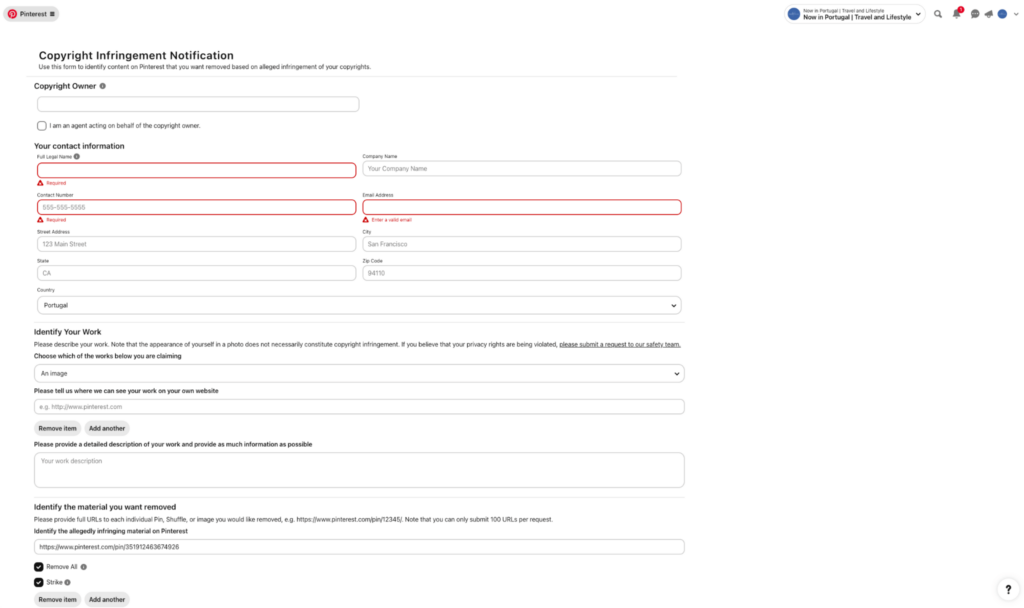Click the safety team request link
This screenshot has height=608, width=1024.
618,343
